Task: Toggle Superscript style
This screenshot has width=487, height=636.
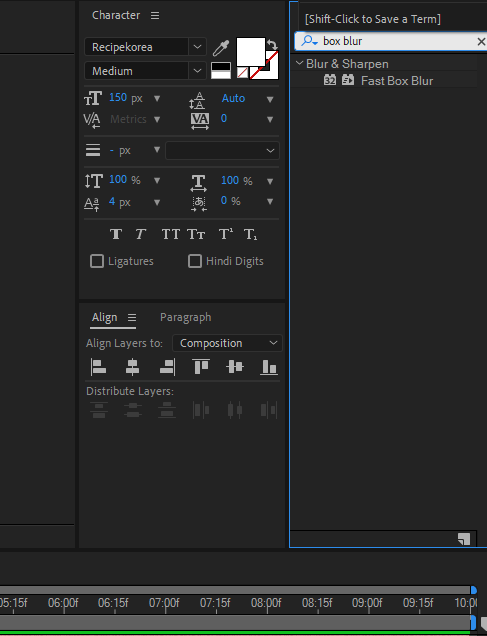Action: pyautogui.click(x=225, y=234)
